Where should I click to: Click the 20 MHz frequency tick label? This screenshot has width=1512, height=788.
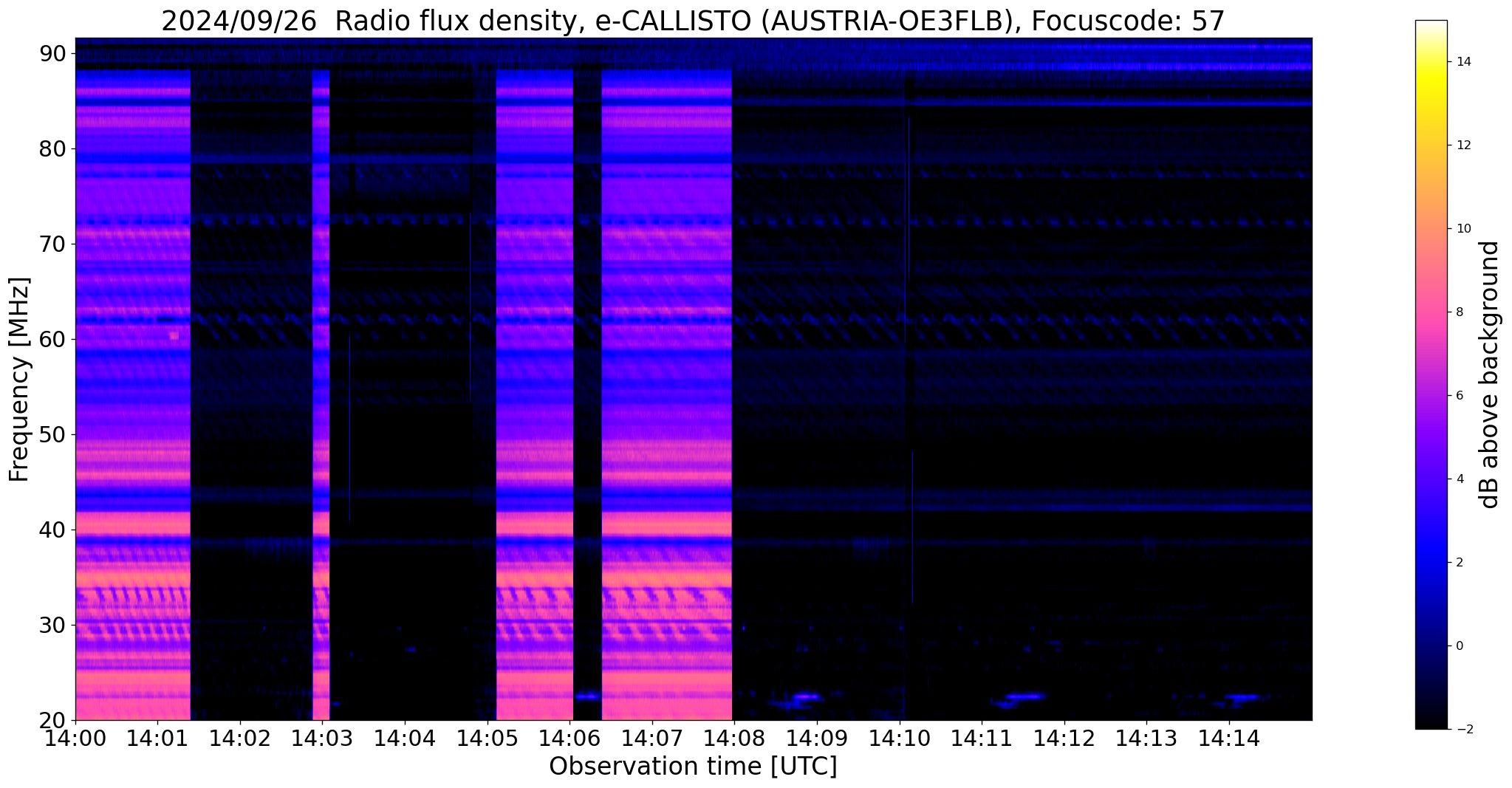tap(52, 721)
